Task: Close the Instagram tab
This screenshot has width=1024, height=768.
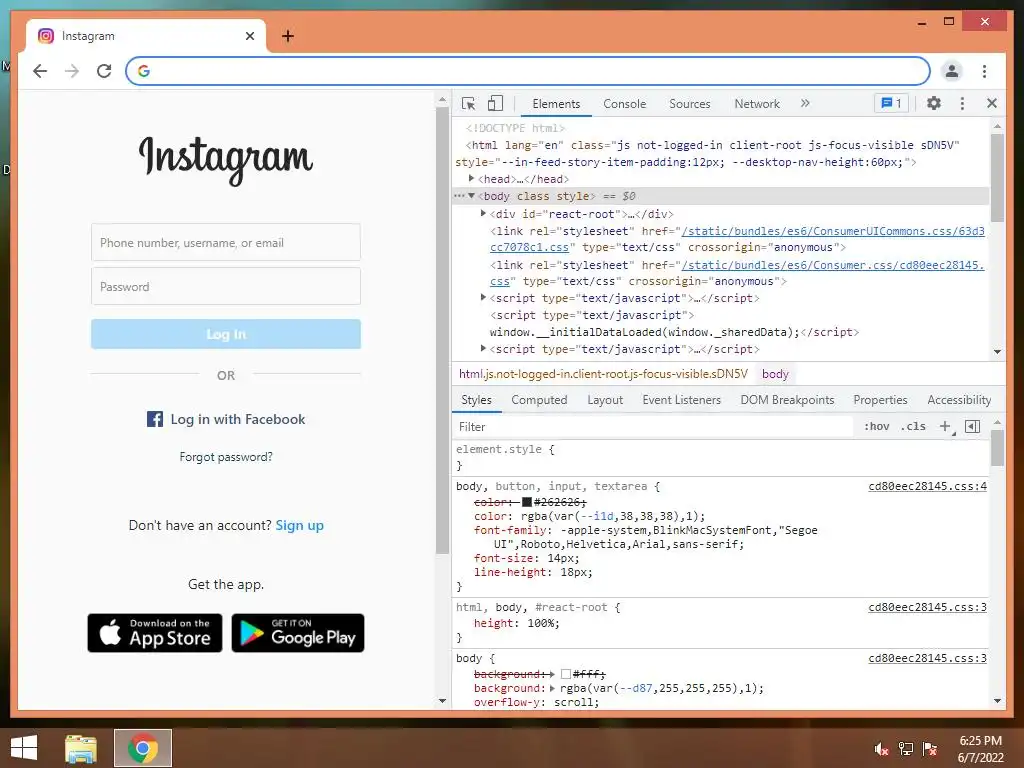Action: (x=249, y=36)
